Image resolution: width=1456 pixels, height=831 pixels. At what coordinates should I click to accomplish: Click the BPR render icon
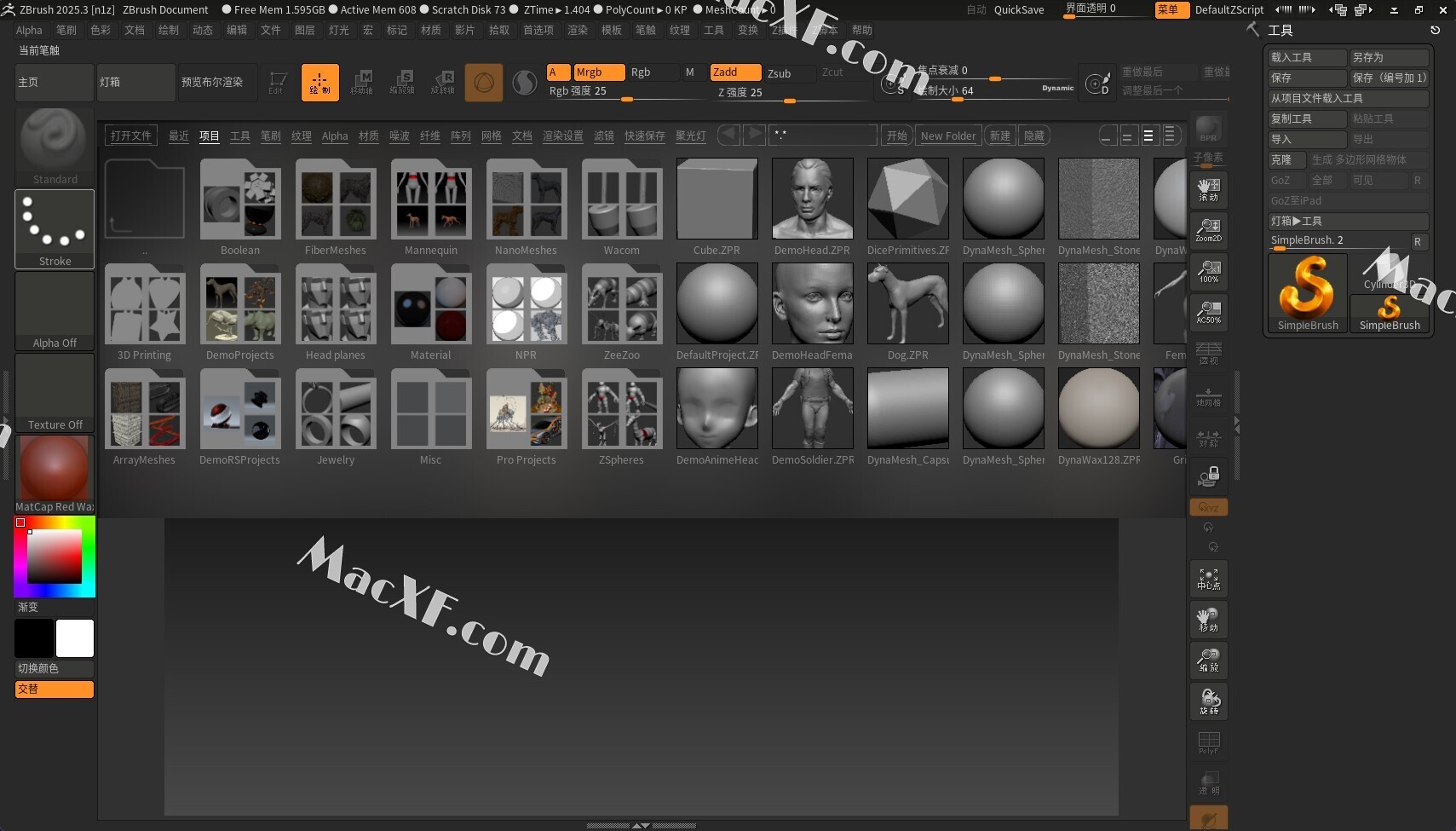(x=1209, y=130)
